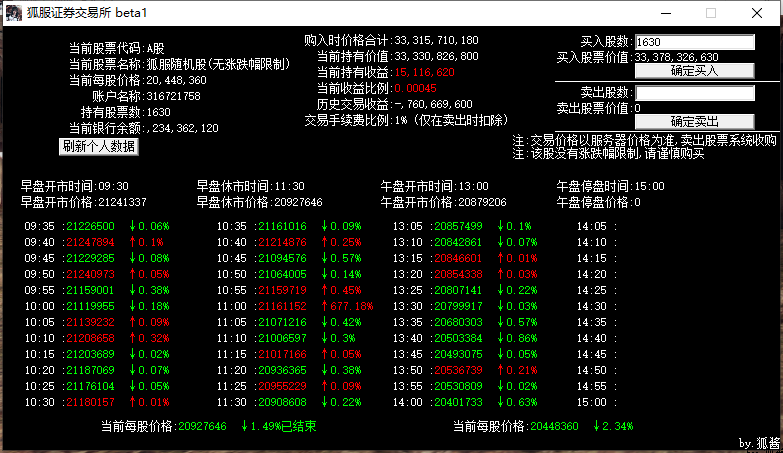This screenshot has width=783, height=453.
Task: Click the red 当前持有收益 value 15,116,620
Action: tap(424, 72)
